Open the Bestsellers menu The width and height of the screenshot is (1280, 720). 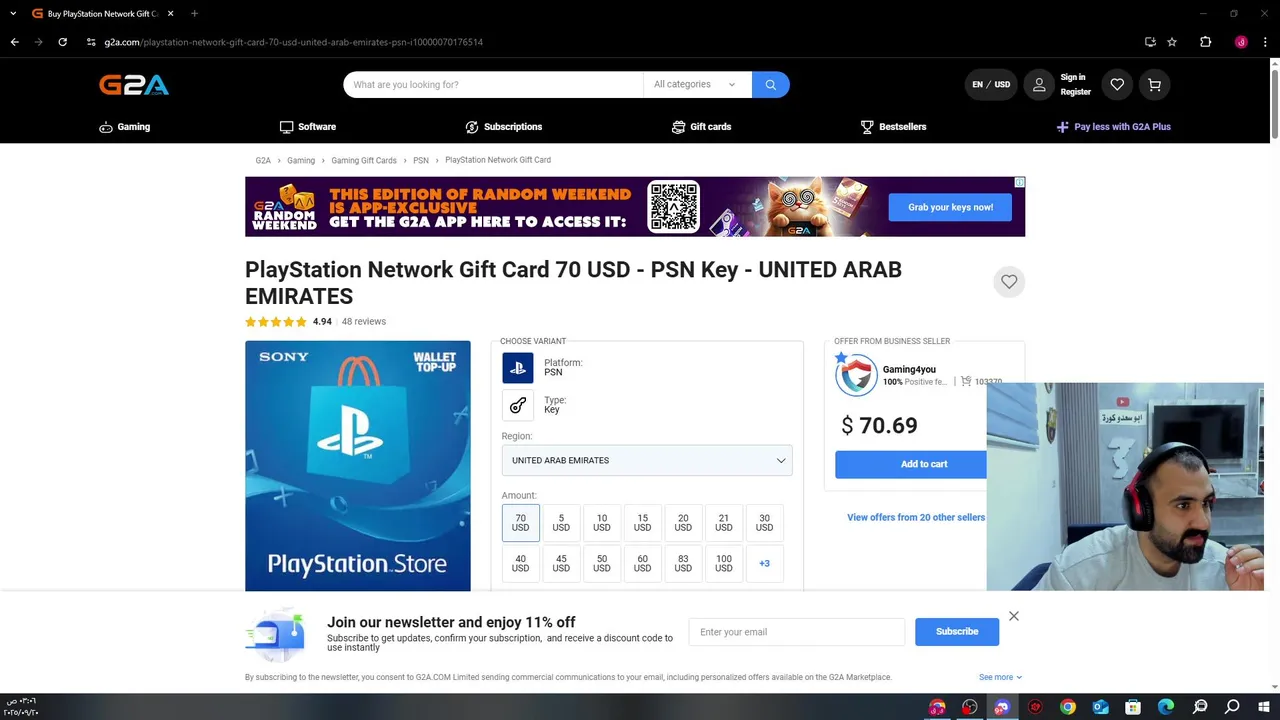[x=894, y=127]
